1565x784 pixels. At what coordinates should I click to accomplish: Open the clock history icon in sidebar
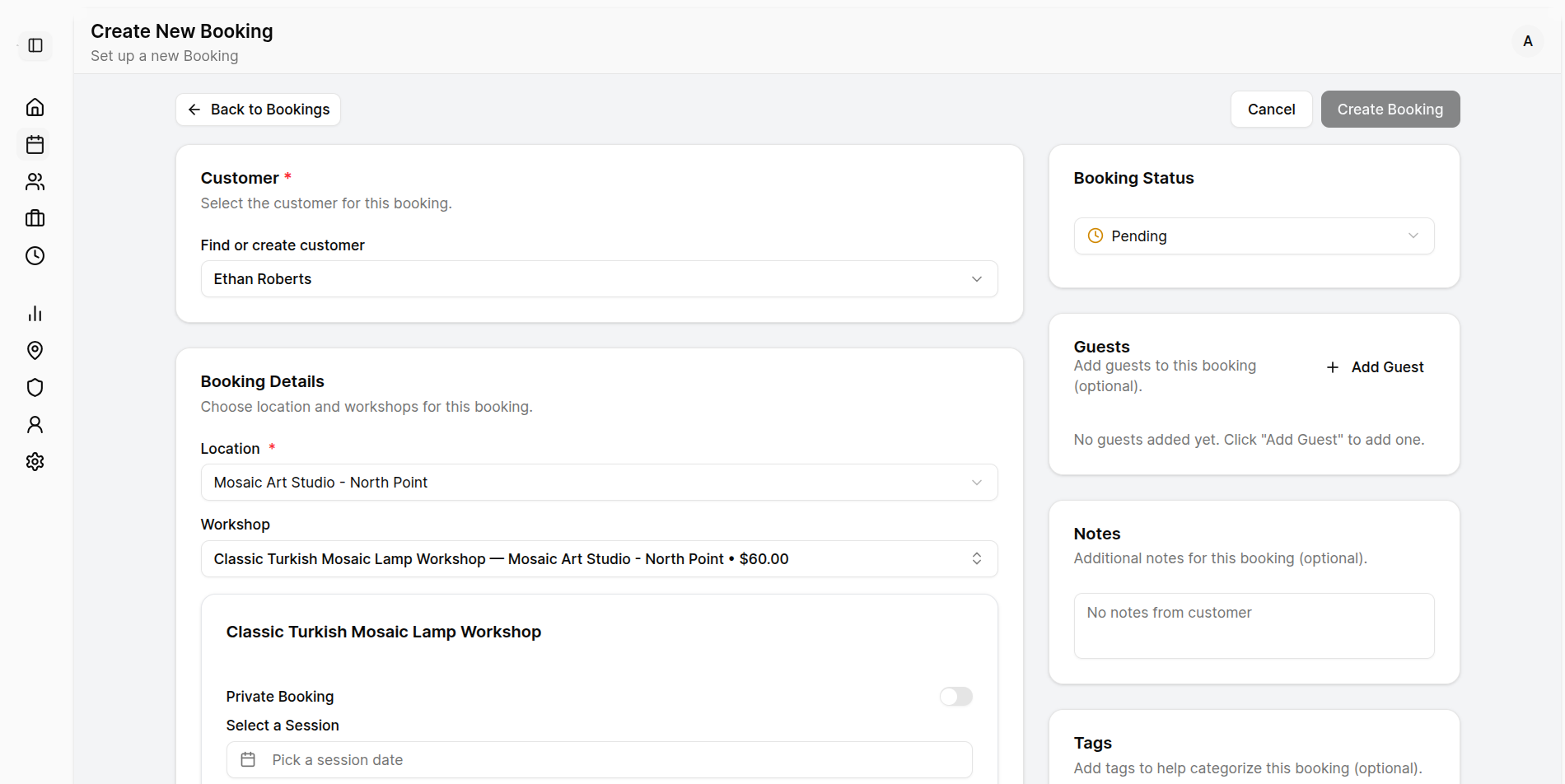click(x=35, y=255)
